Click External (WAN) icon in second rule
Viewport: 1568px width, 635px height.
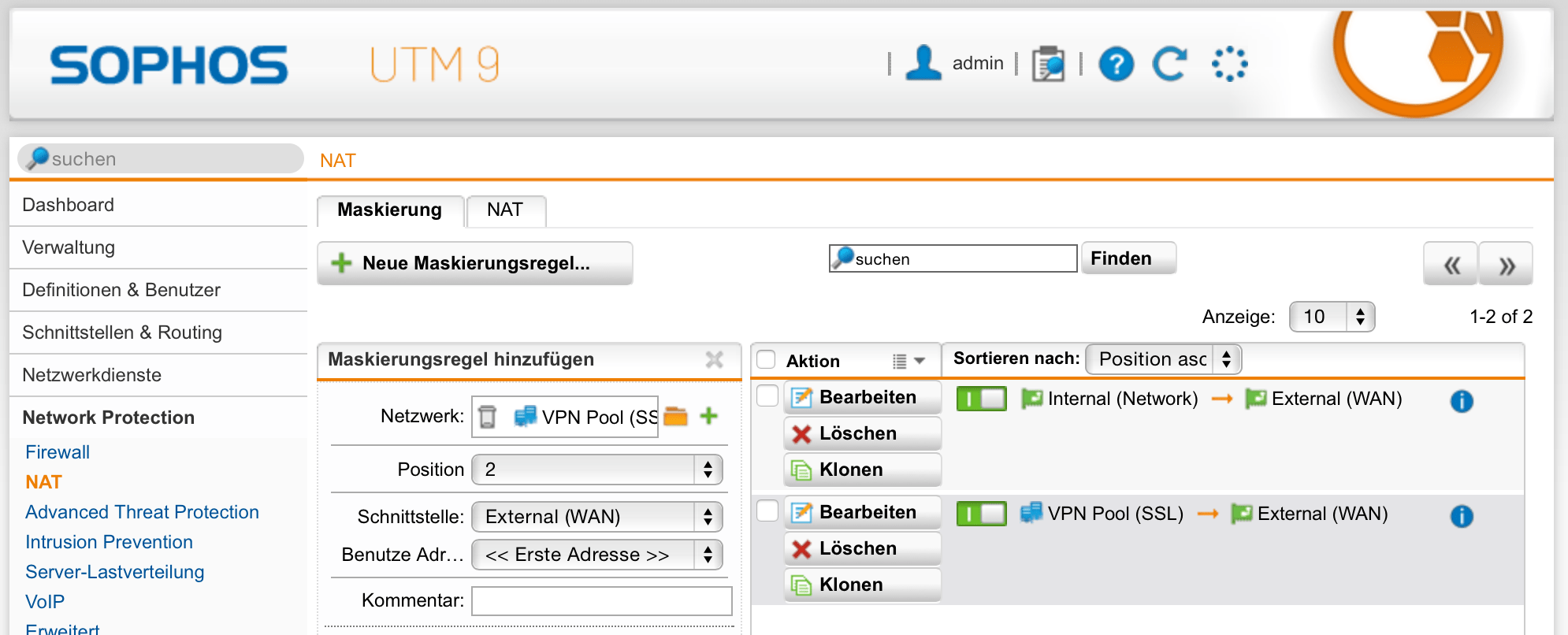point(1242,514)
